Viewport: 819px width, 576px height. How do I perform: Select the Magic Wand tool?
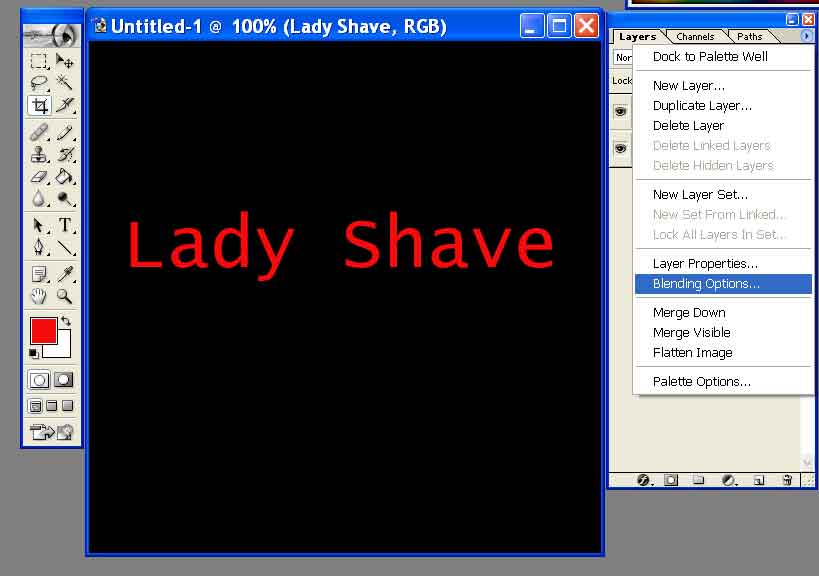coord(65,83)
